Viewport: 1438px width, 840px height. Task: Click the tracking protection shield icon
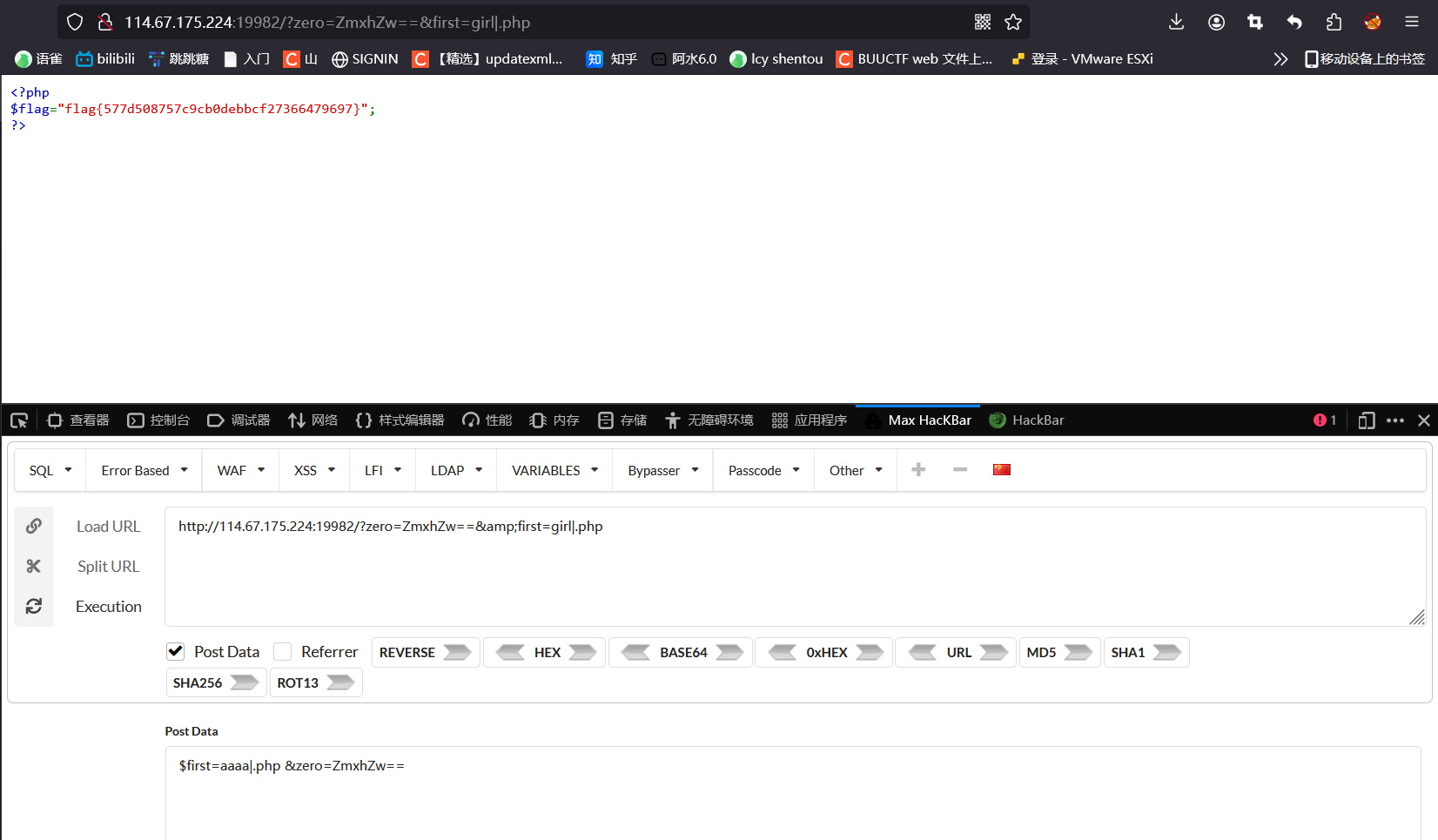74,22
